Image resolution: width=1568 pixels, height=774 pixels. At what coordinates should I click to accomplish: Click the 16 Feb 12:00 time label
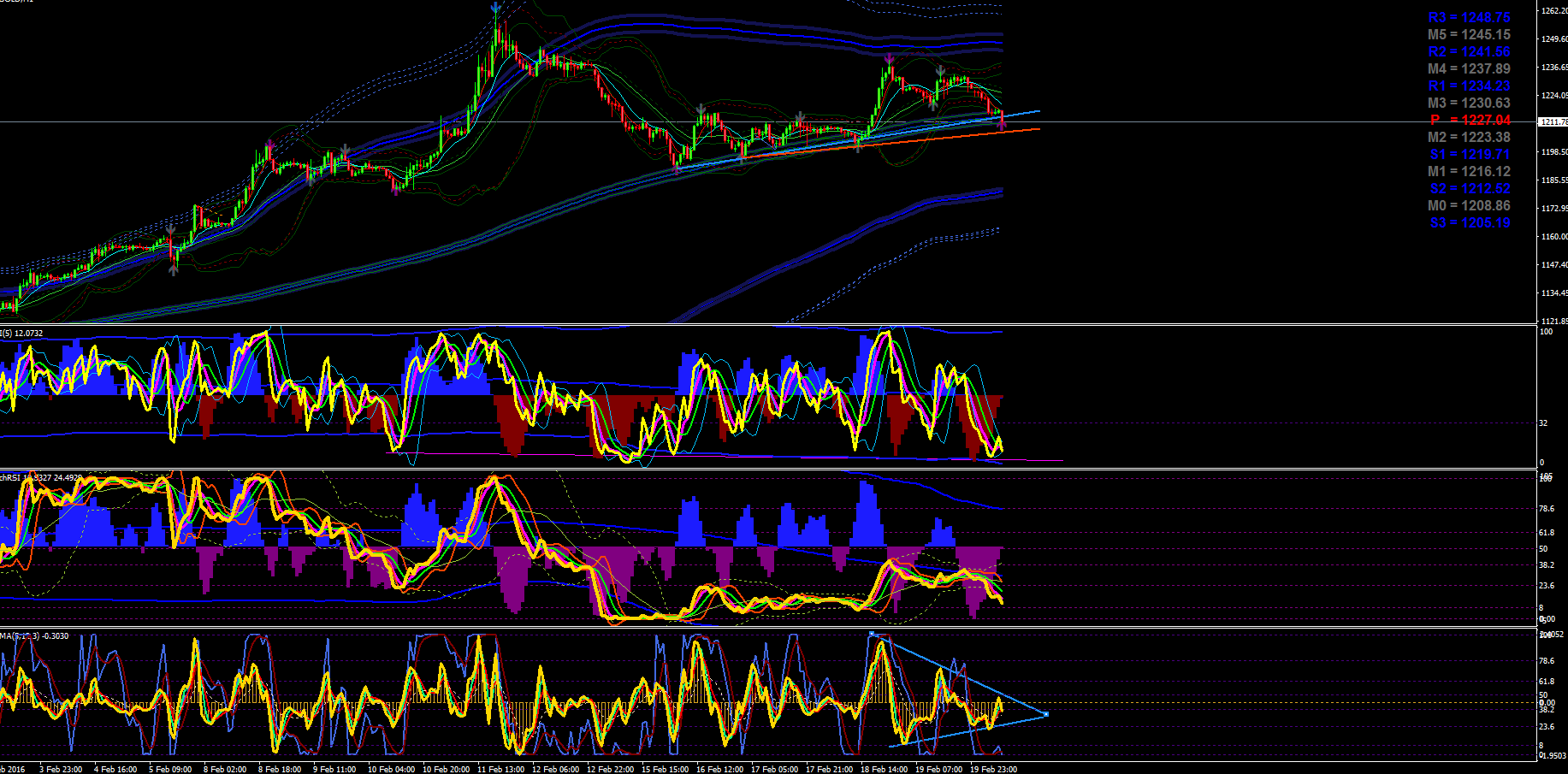[x=719, y=769]
